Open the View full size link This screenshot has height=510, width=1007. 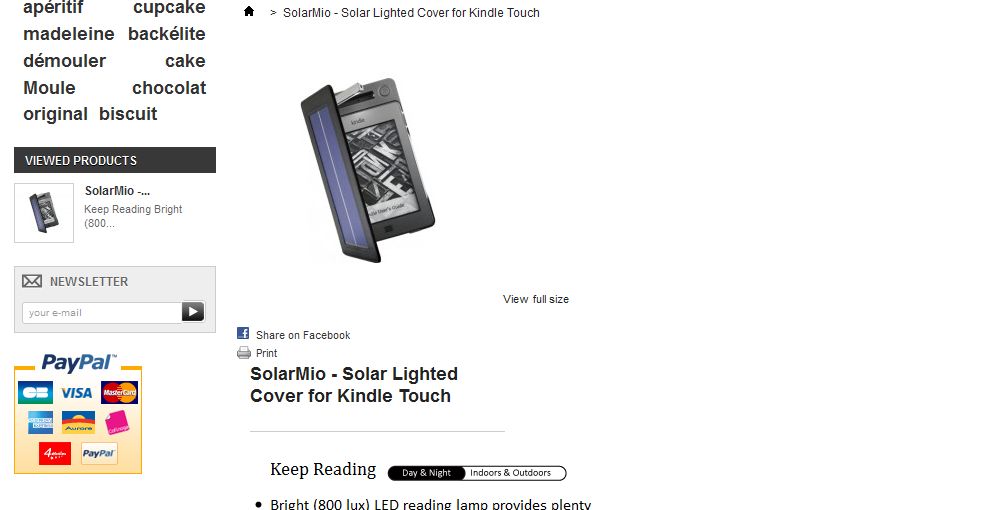click(x=536, y=299)
